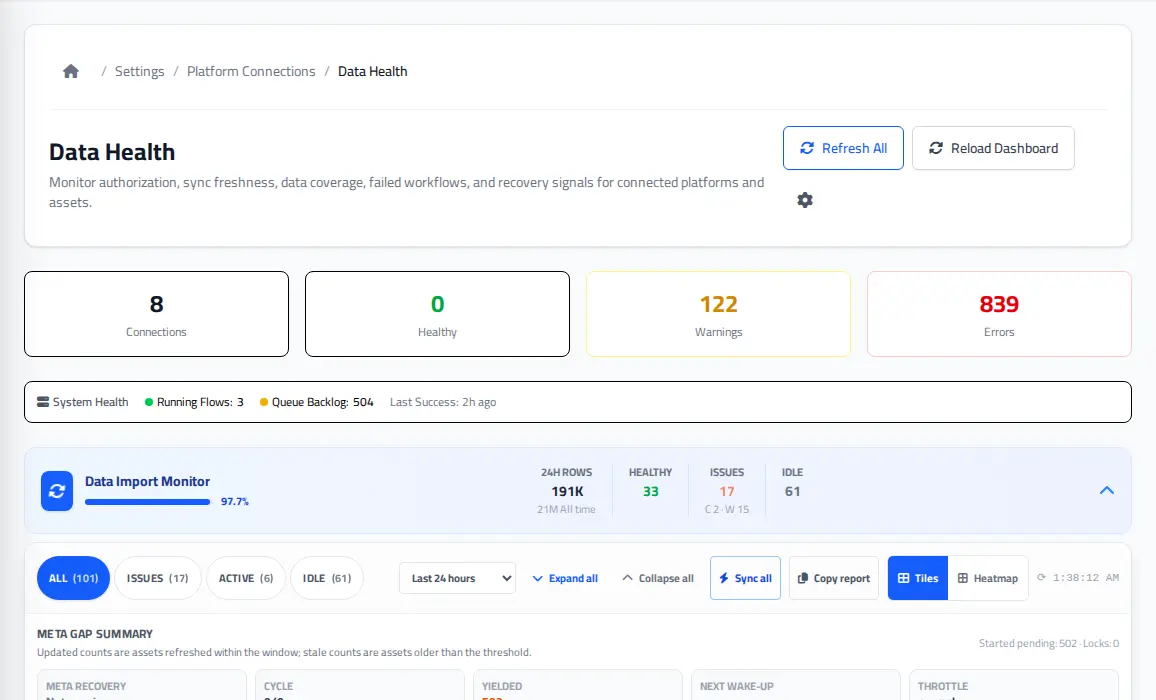Switch to Heatmap view
This screenshot has width=1156, height=700.
(x=987, y=578)
